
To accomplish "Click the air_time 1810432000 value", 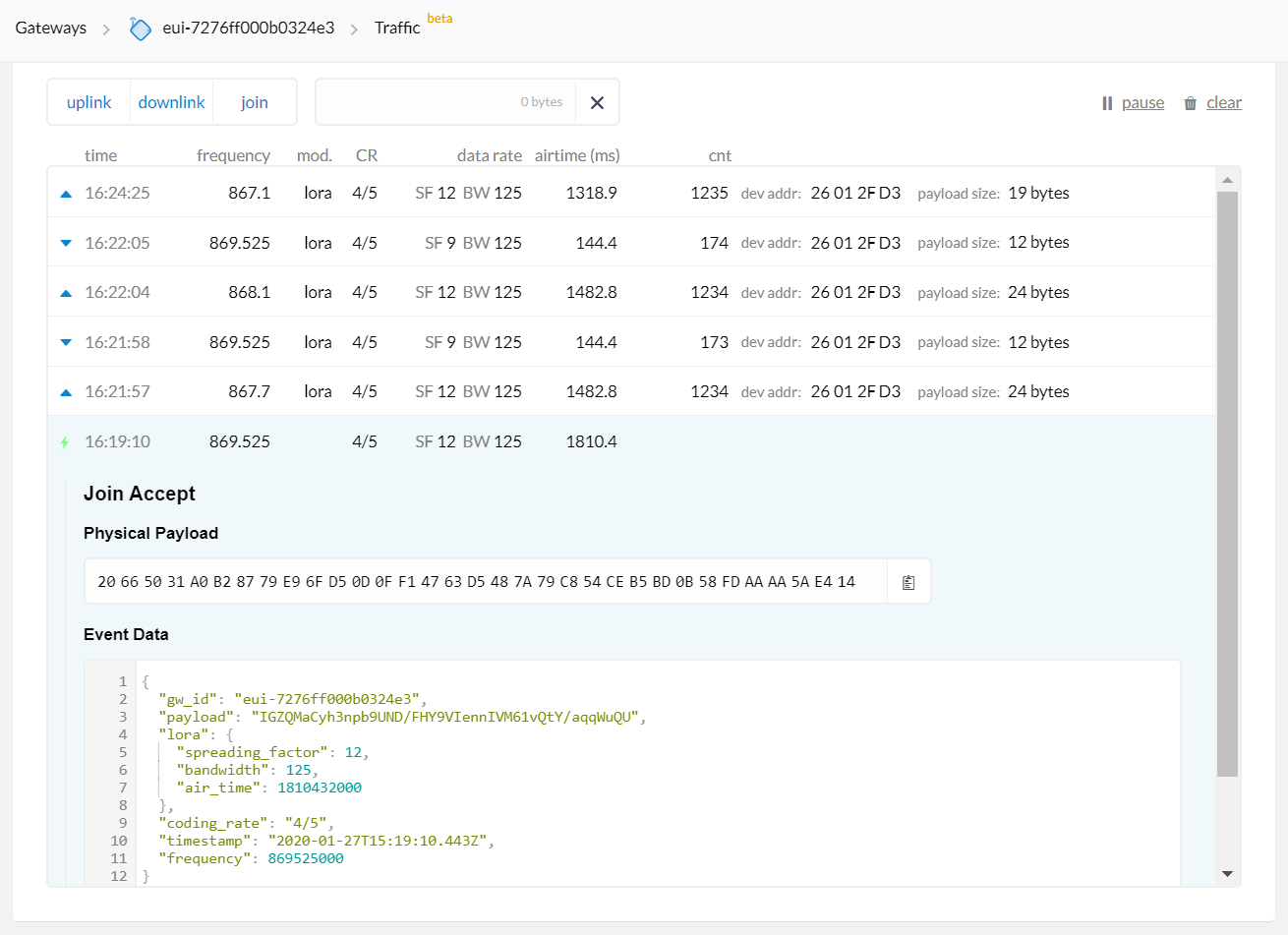I will [x=320, y=788].
